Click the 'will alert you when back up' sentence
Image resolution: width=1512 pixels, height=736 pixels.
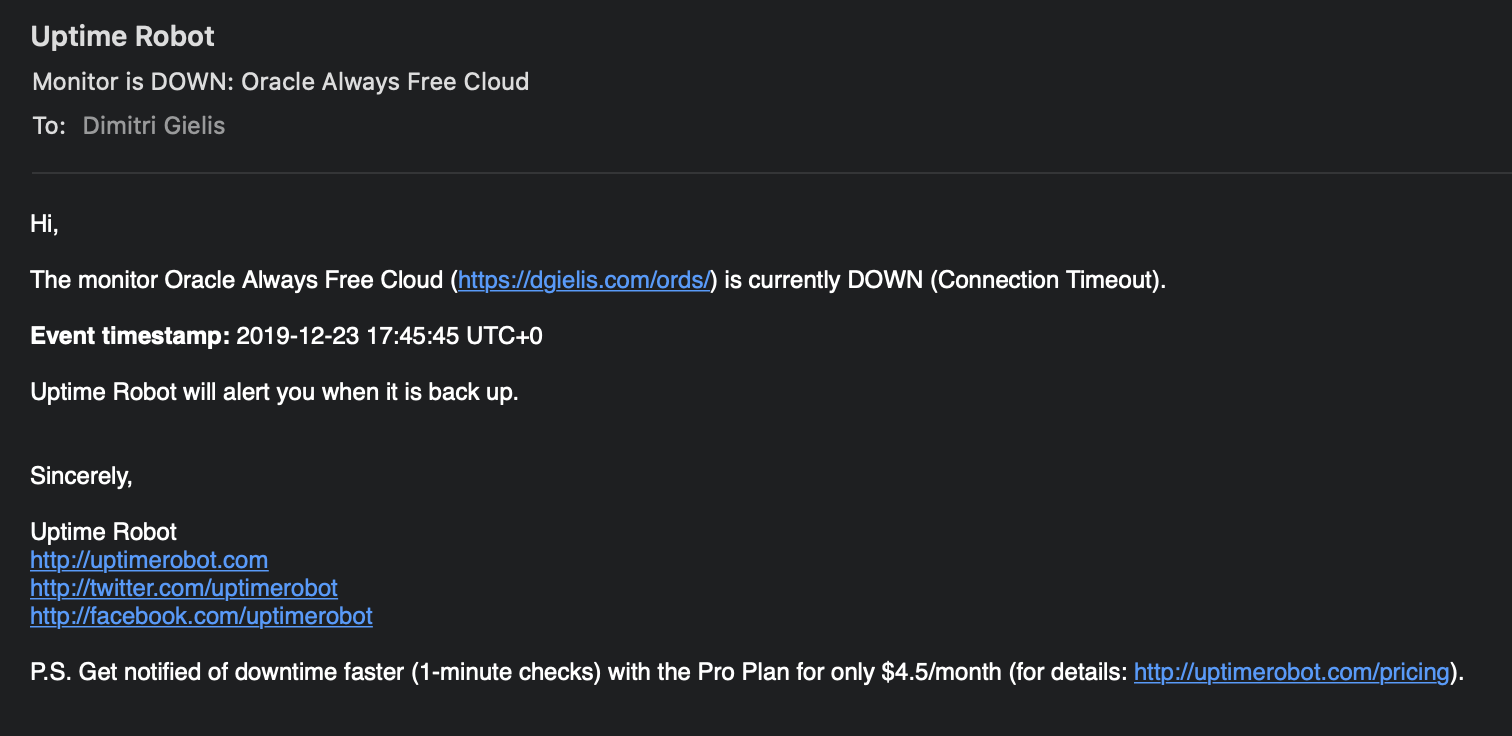click(x=274, y=392)
